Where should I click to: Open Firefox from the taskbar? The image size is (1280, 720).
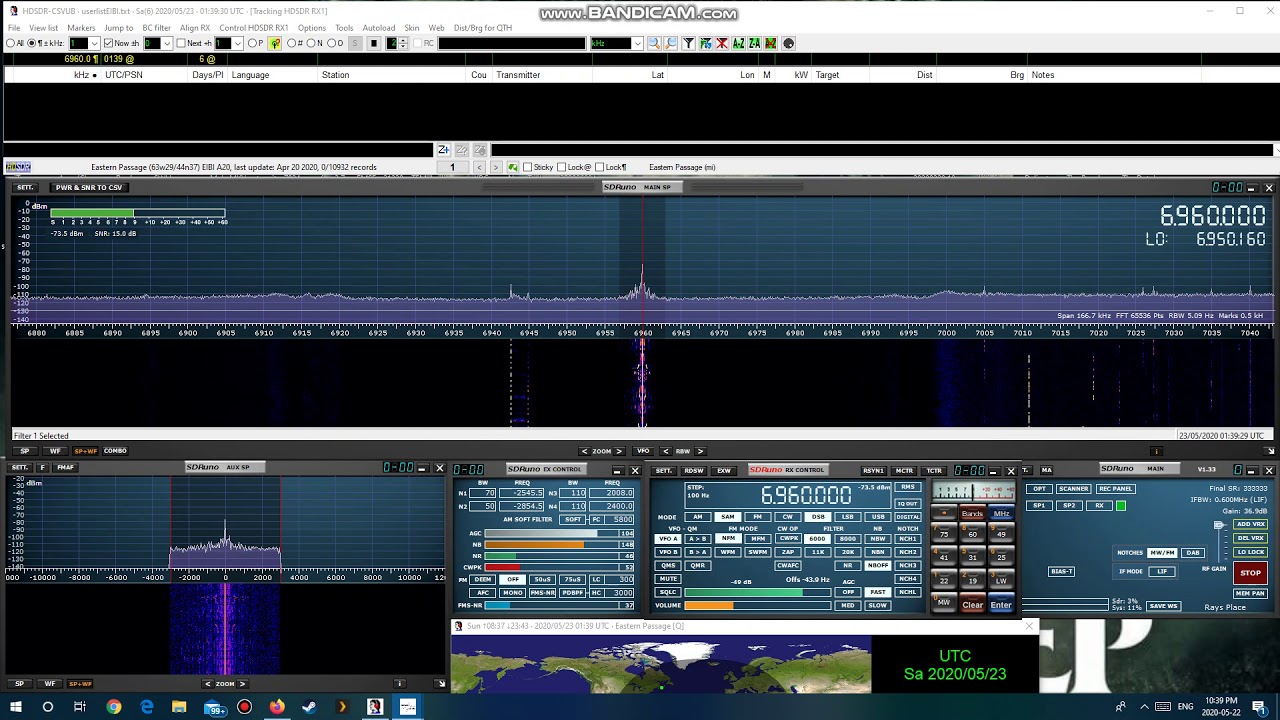(x=277, y=707)
